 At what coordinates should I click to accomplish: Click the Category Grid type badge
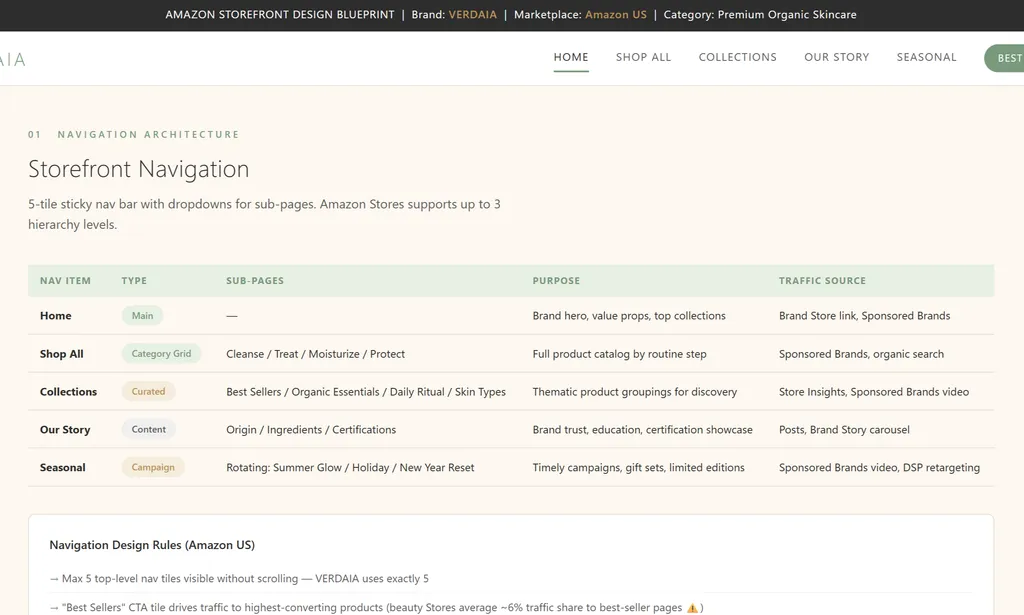click(x=161, y=354)
